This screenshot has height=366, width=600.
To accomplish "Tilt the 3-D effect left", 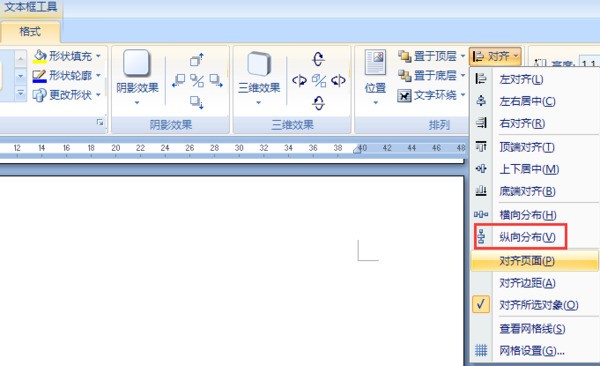I will tap(299, 81).
